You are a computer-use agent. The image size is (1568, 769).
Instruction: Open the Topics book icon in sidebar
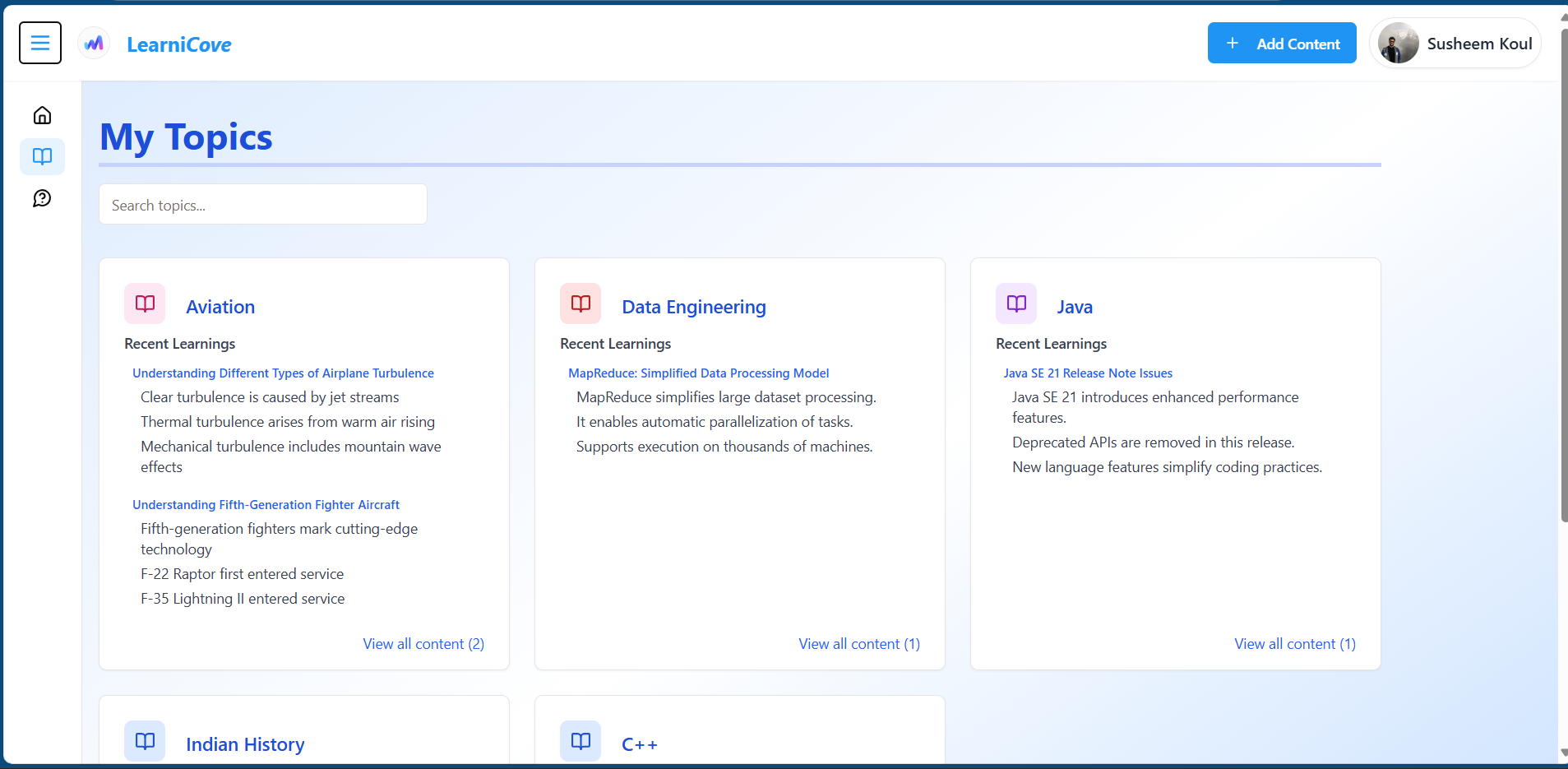point(42,156)
